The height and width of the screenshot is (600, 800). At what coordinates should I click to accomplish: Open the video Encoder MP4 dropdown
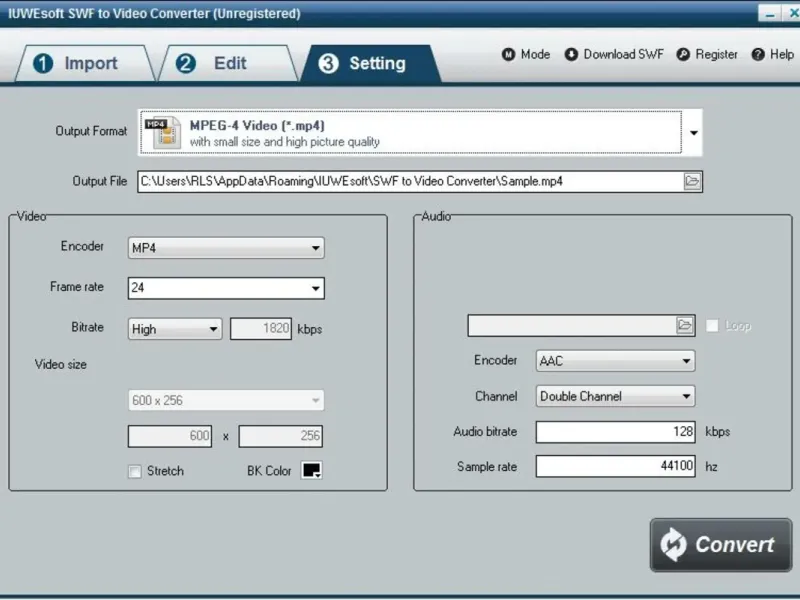click(x=226, y=248)
